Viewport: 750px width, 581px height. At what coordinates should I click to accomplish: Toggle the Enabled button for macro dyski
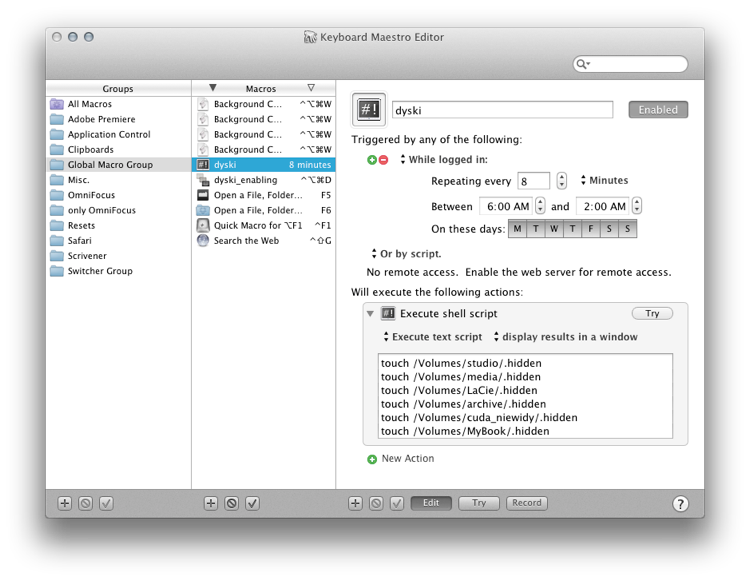tap(658, 110)
